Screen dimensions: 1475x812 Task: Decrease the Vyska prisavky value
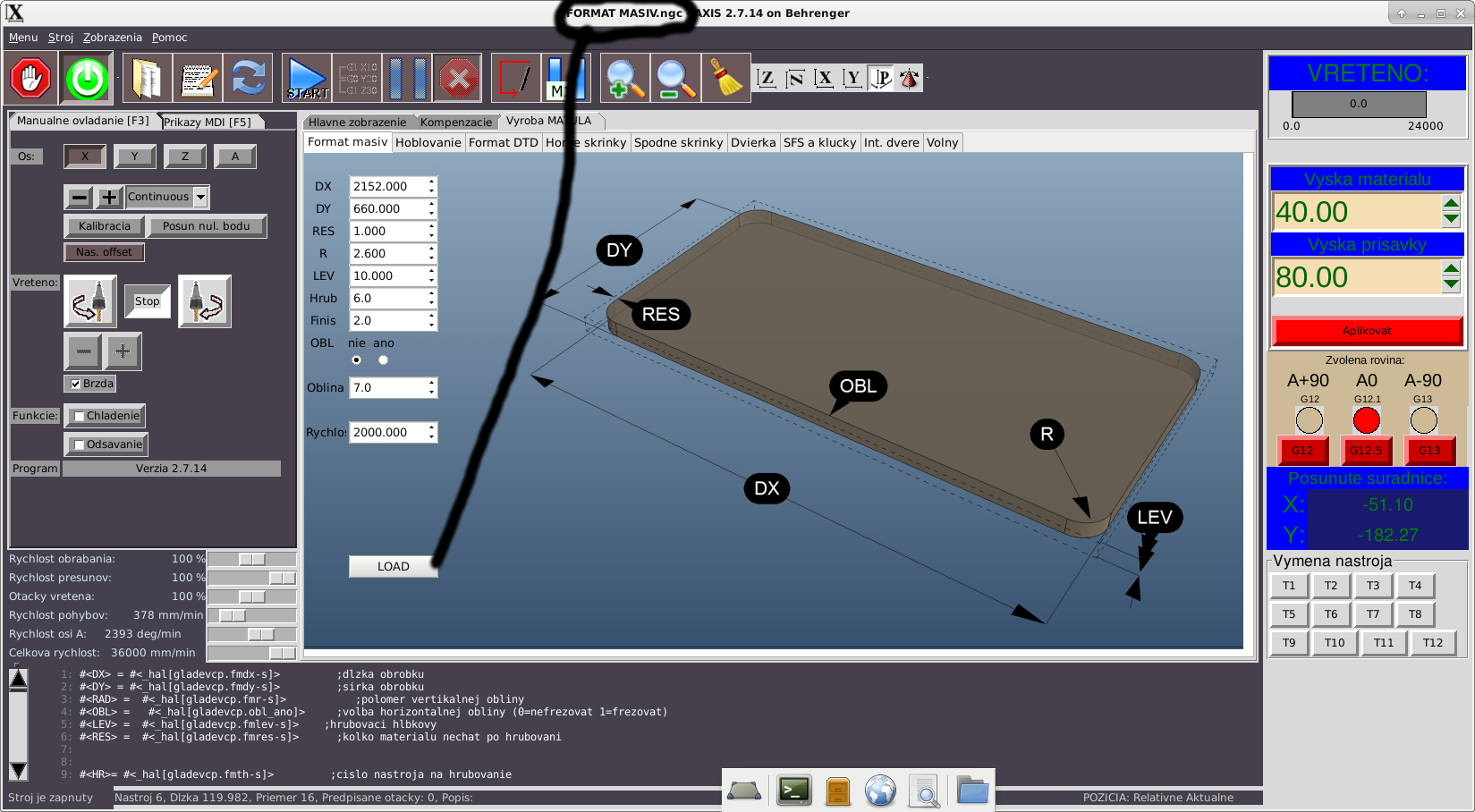[x=1451, y=285]
